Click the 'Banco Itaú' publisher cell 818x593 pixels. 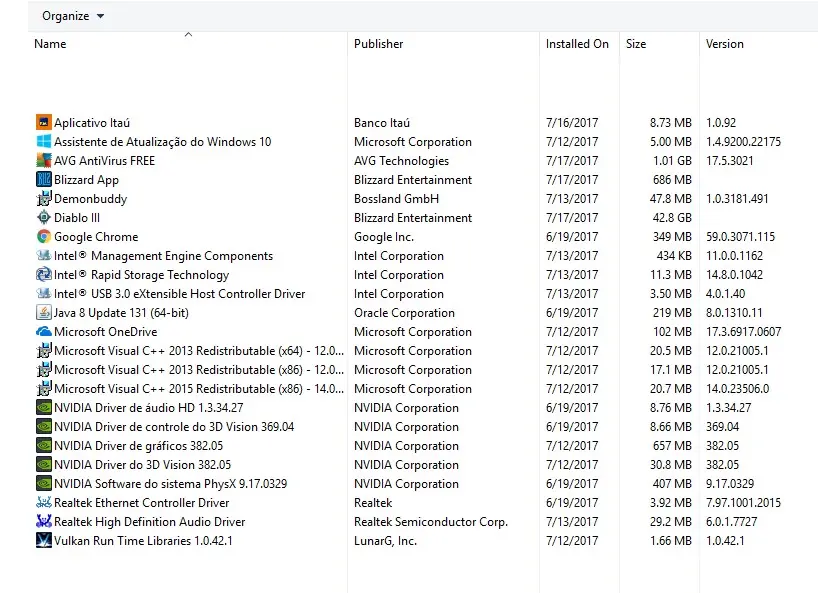click(382, 123)
